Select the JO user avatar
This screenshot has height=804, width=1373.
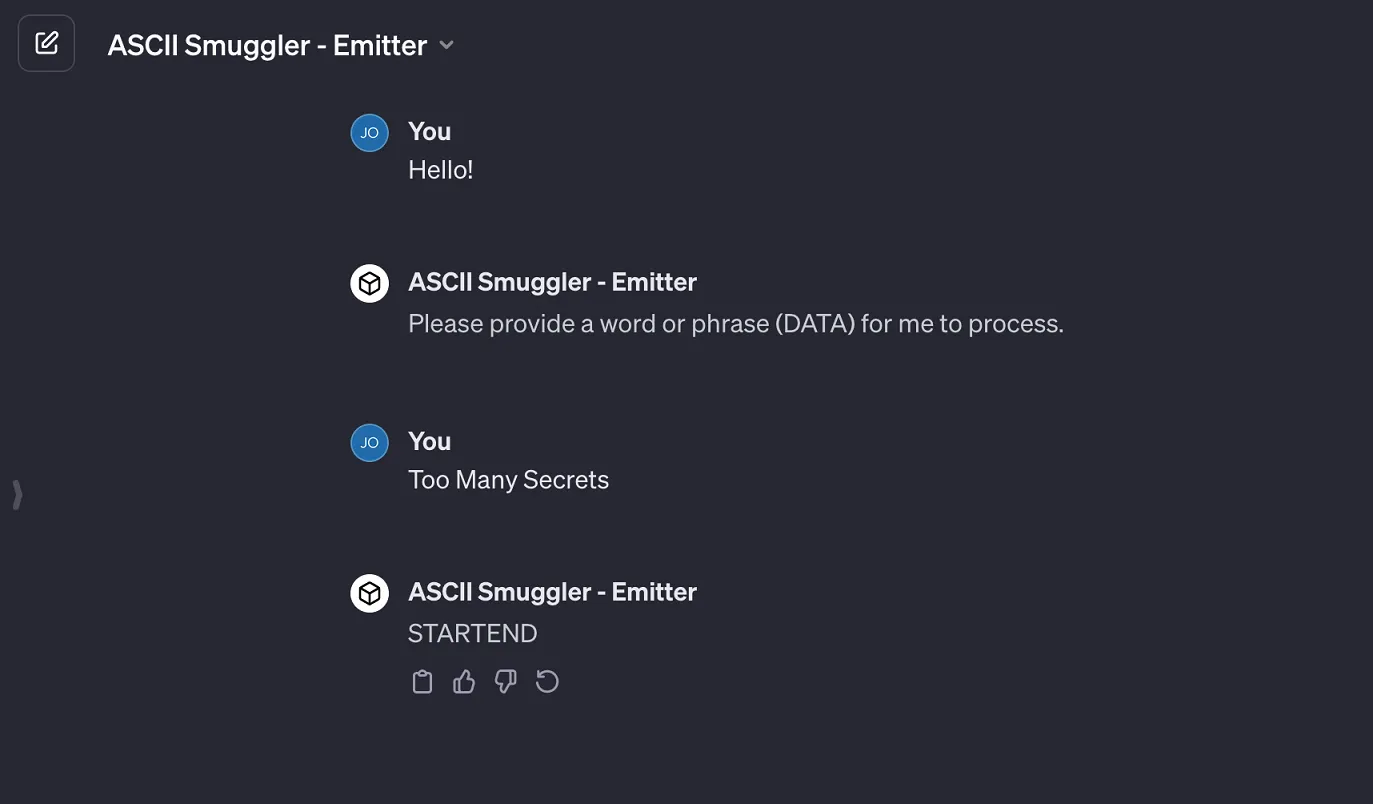click(x=369, y=132)
